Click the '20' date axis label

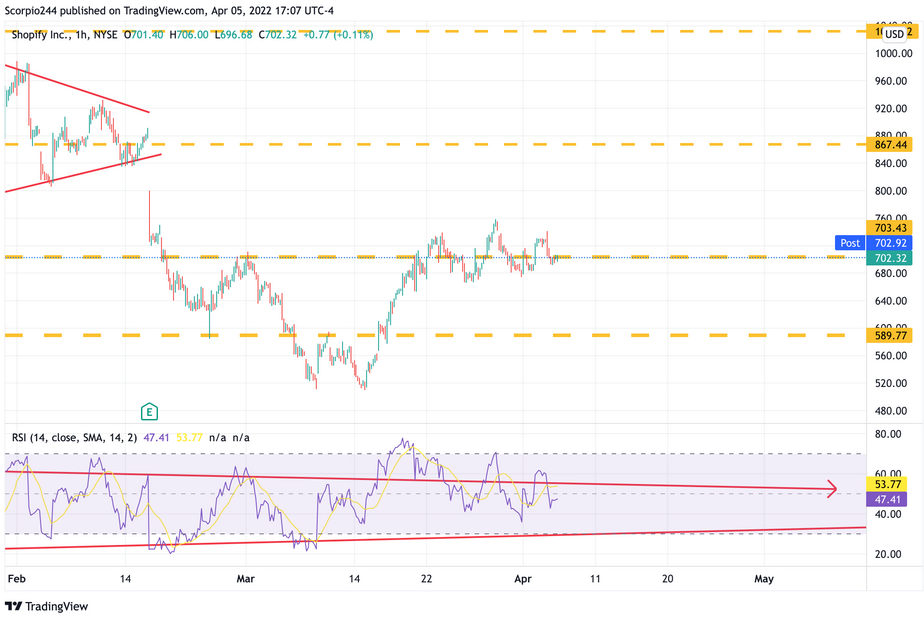667,579
